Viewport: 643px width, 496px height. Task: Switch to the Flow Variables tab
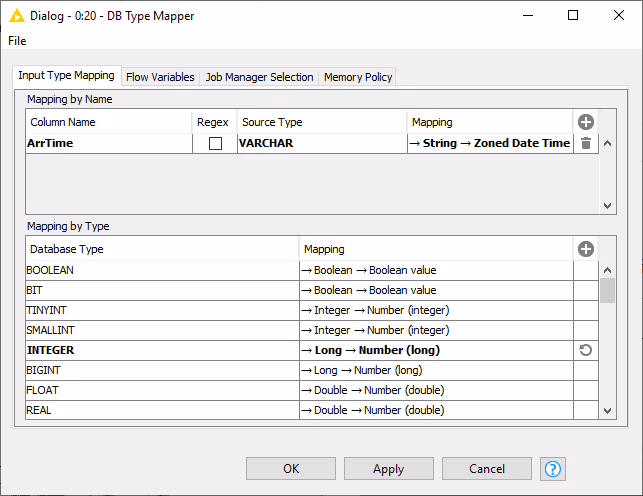pos(160,77)
